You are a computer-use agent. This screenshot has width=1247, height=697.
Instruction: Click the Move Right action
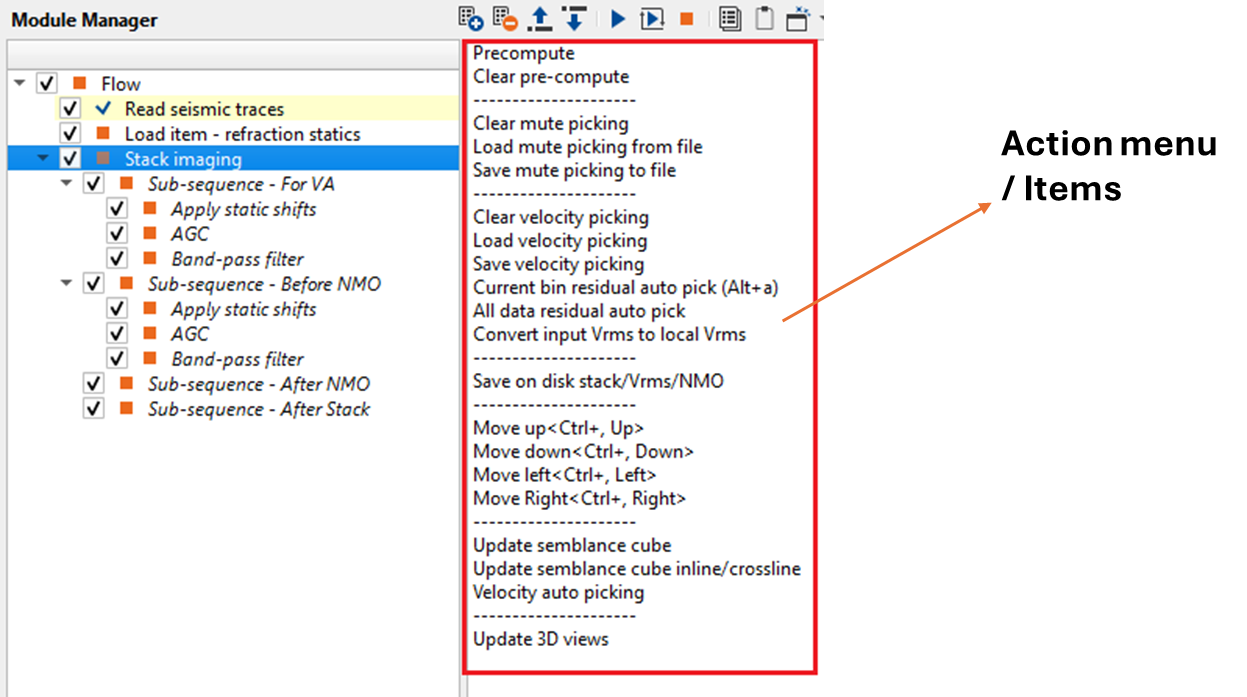579,498
